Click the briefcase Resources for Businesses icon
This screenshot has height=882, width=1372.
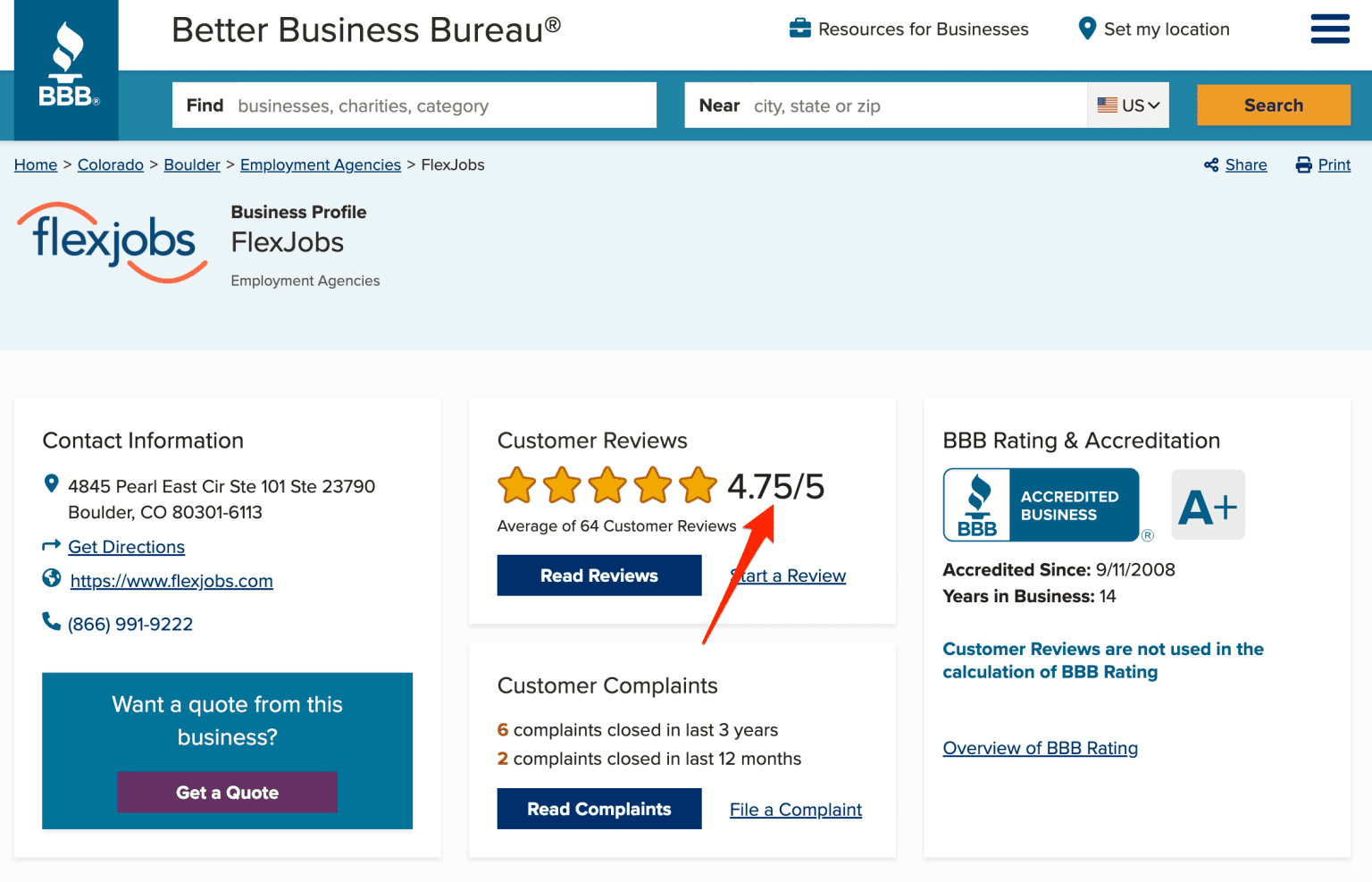point(800,29)
